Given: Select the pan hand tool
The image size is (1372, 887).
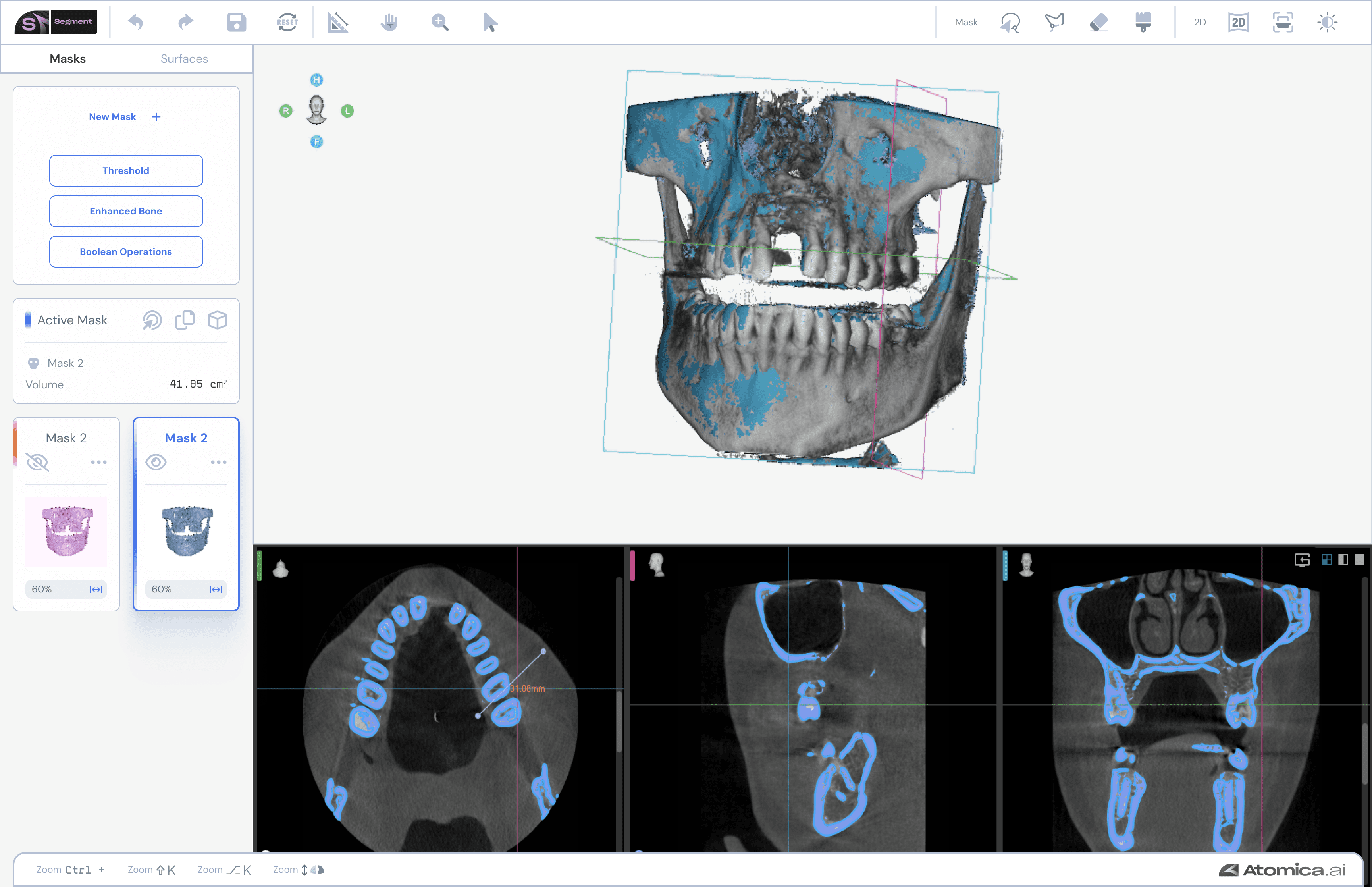Looking at the screenshot, I should 389,23.
